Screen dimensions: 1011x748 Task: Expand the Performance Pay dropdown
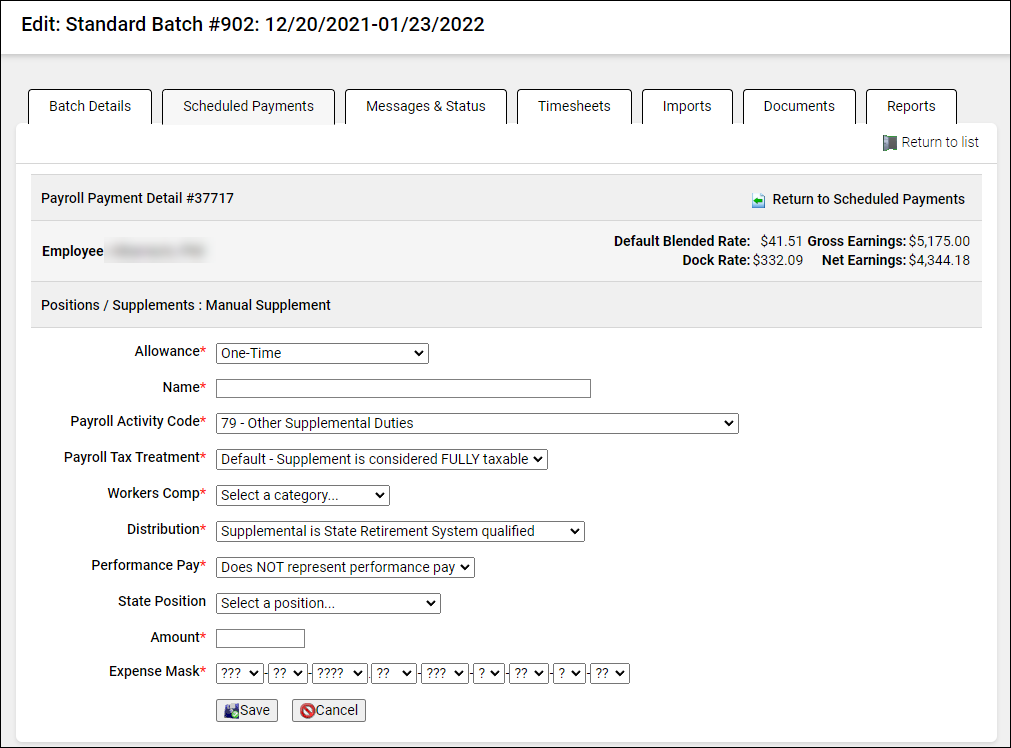tap(345, 567)
